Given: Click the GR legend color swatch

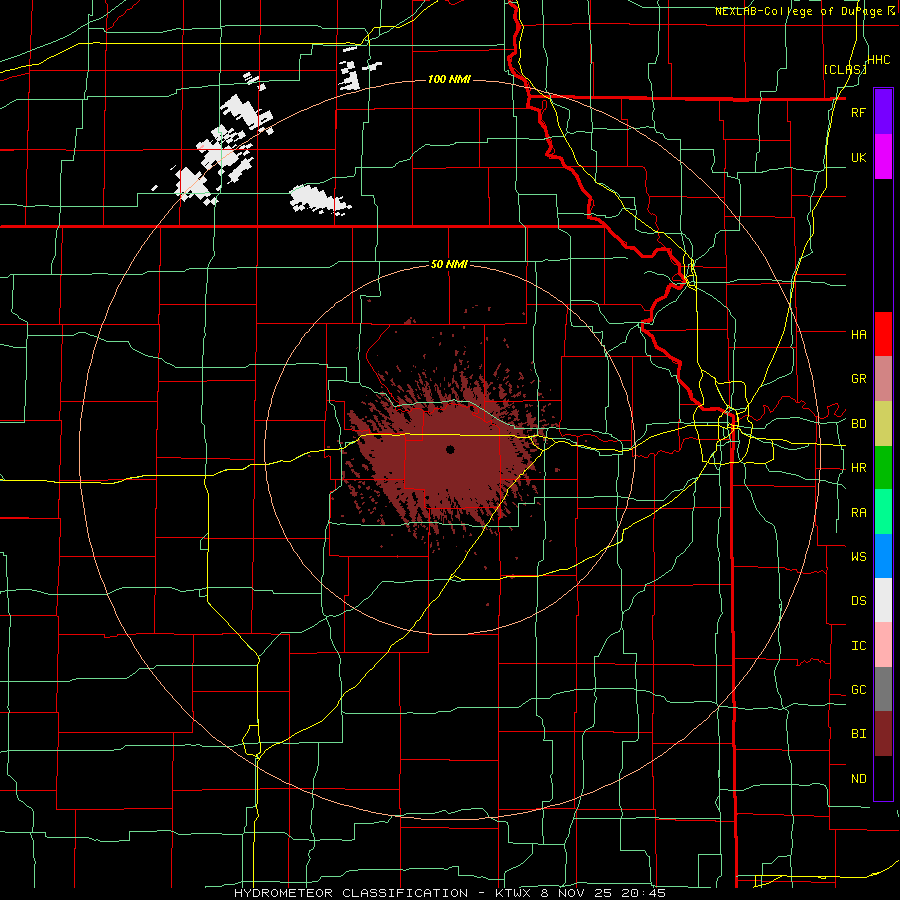Looking at the screenshot, I should [883, 379].
